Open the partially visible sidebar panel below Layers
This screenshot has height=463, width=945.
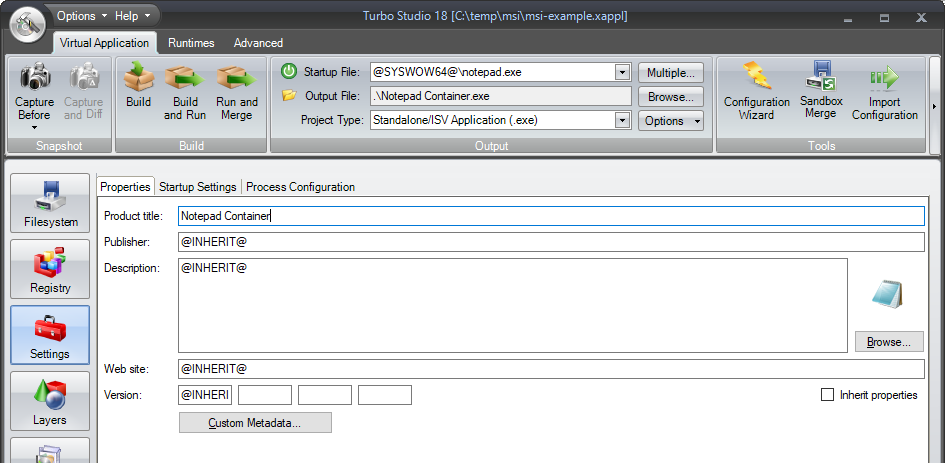(50, 450)
